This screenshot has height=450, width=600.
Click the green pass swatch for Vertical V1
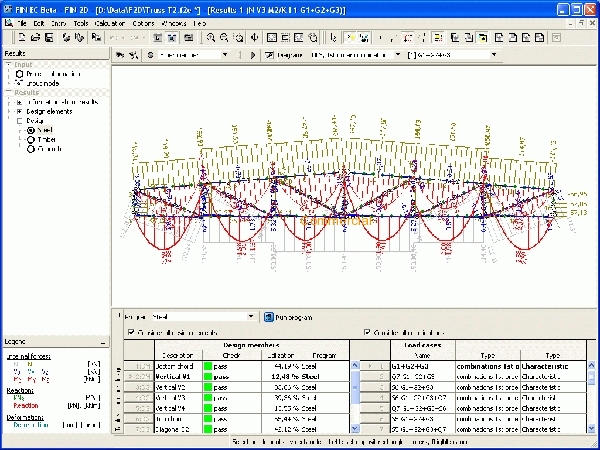pyautogui.click(x=210, y=376)
